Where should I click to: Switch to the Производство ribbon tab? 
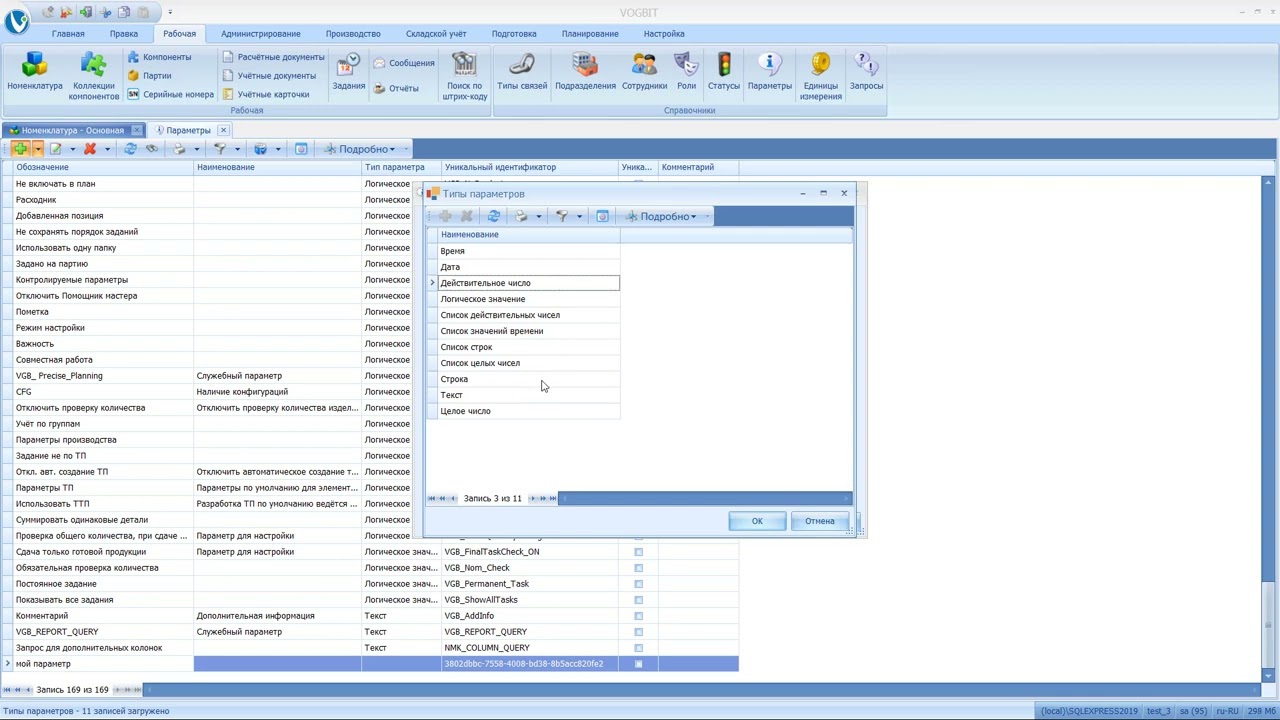[353, 34]
